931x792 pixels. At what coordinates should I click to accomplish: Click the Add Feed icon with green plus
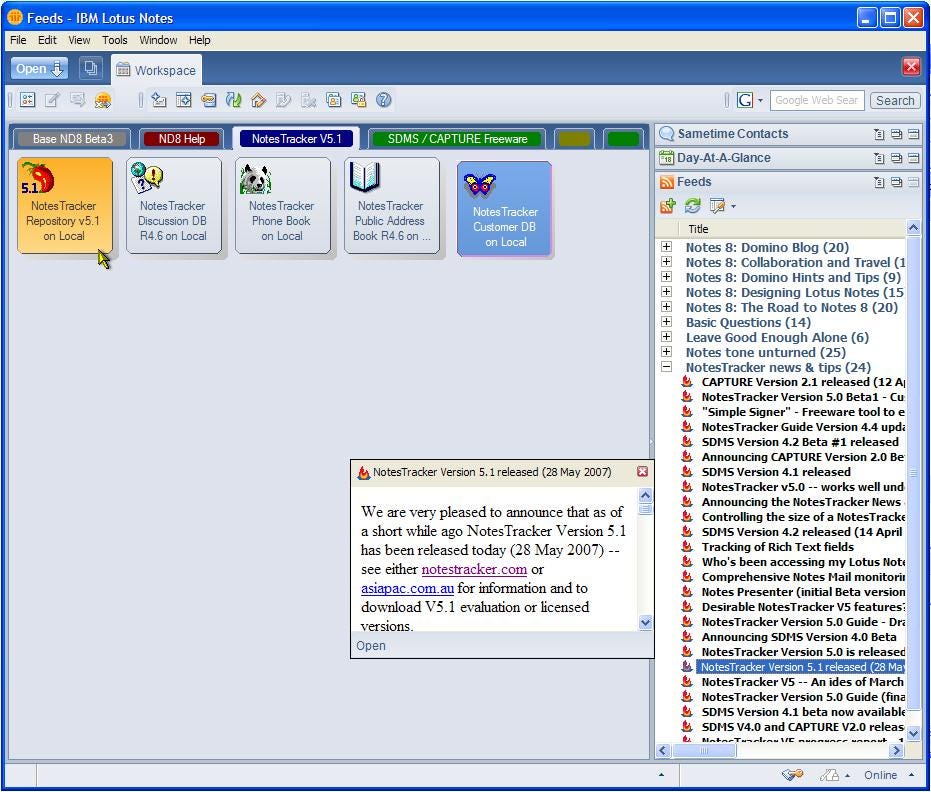click(668, 206)
